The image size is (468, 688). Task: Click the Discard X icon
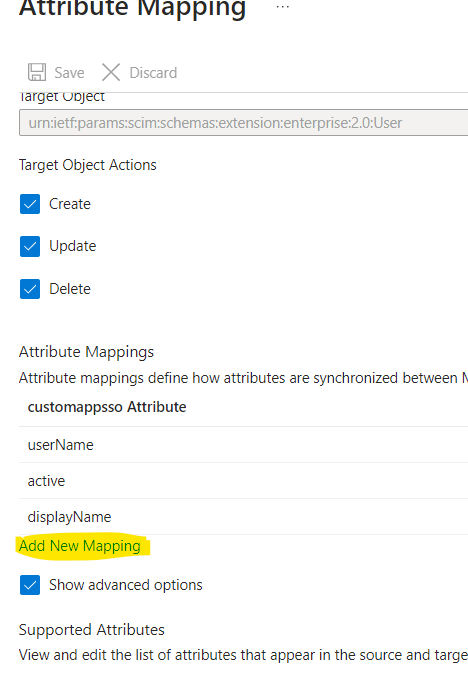pos(111,72)
